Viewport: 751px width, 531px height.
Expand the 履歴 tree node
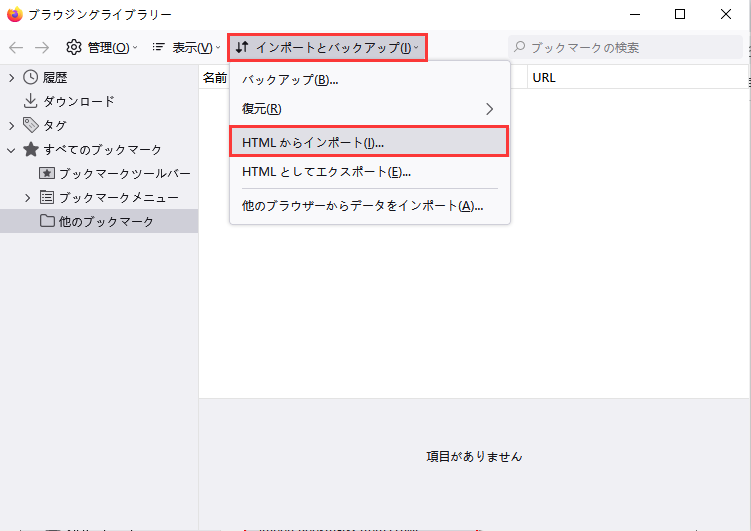point(11,77)
